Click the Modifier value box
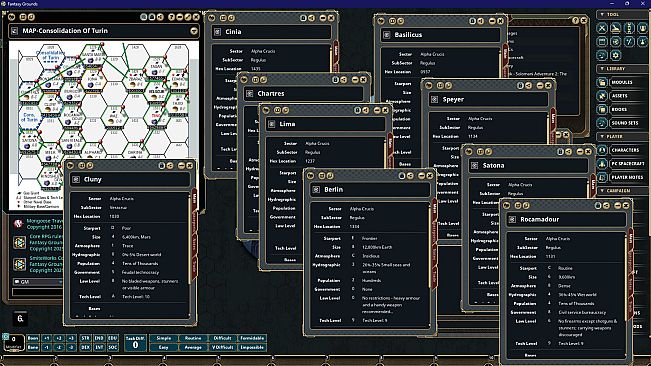The image size is (651, 366). [14, 342]
